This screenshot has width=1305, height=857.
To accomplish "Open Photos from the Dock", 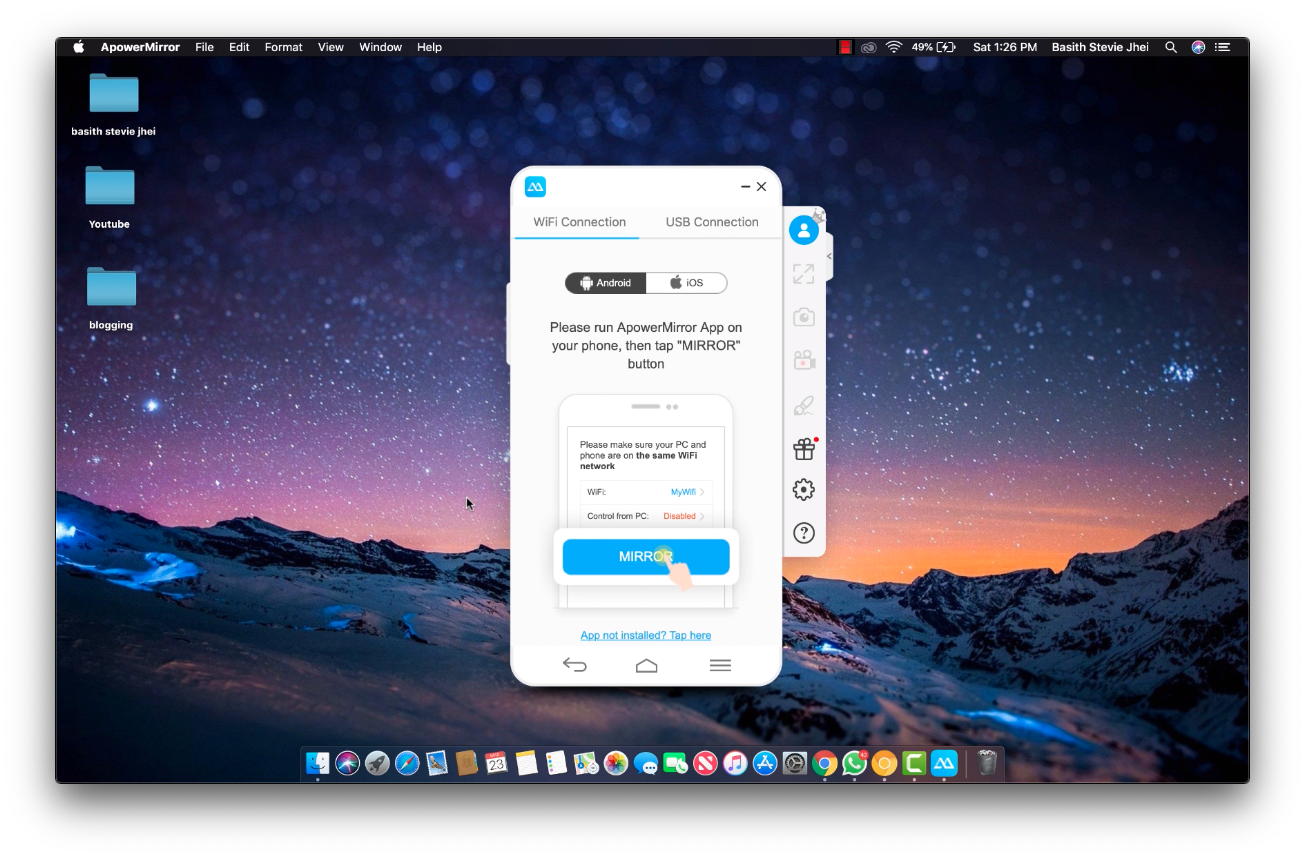I will click(616, 763).
